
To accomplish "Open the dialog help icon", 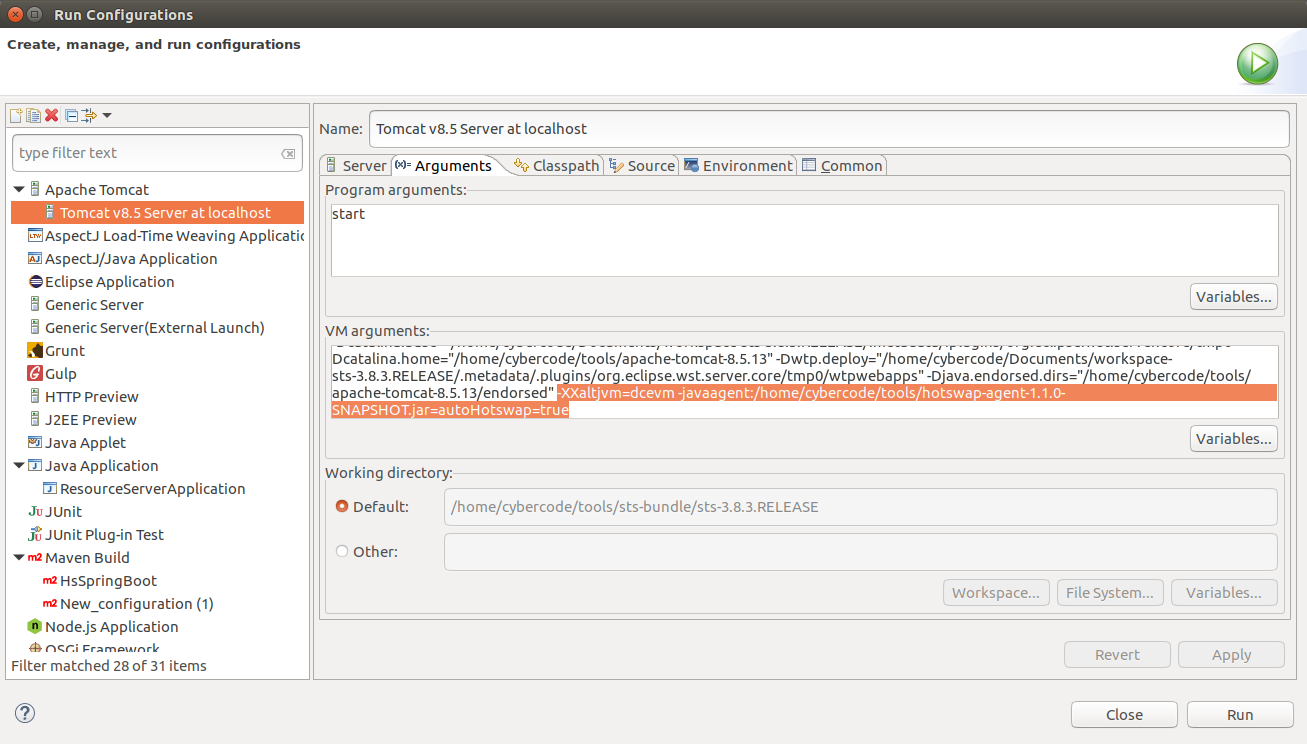I will click(25, 713).
